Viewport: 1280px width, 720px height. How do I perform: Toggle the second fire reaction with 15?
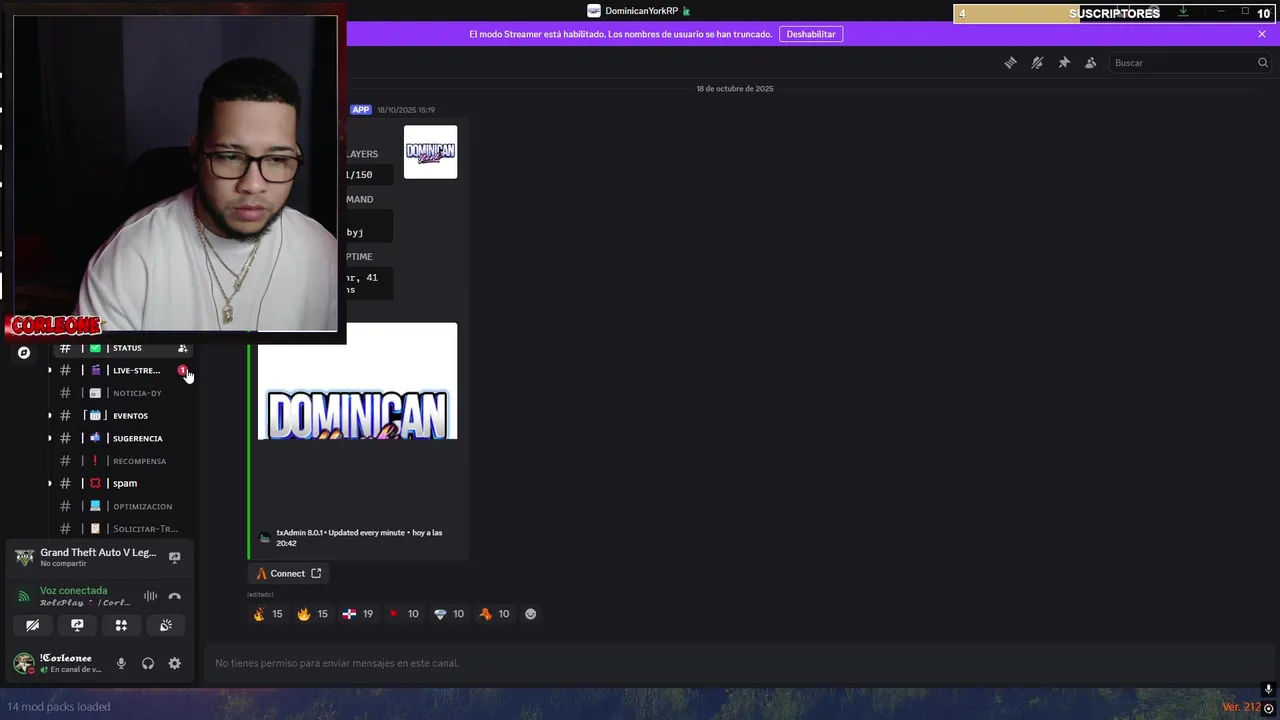(313, 614)
